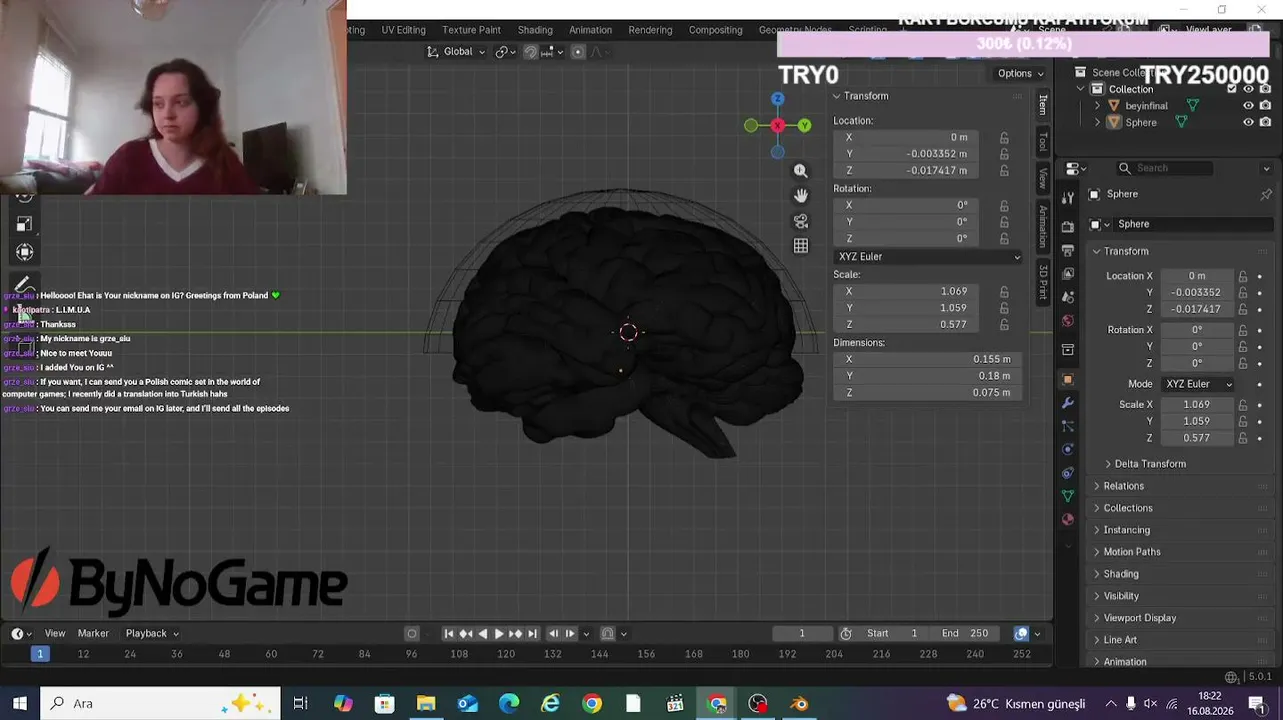Toggle the camera view icon in viewport
Viewport: 1283px width, 720px height.
(x=800, y=221)
